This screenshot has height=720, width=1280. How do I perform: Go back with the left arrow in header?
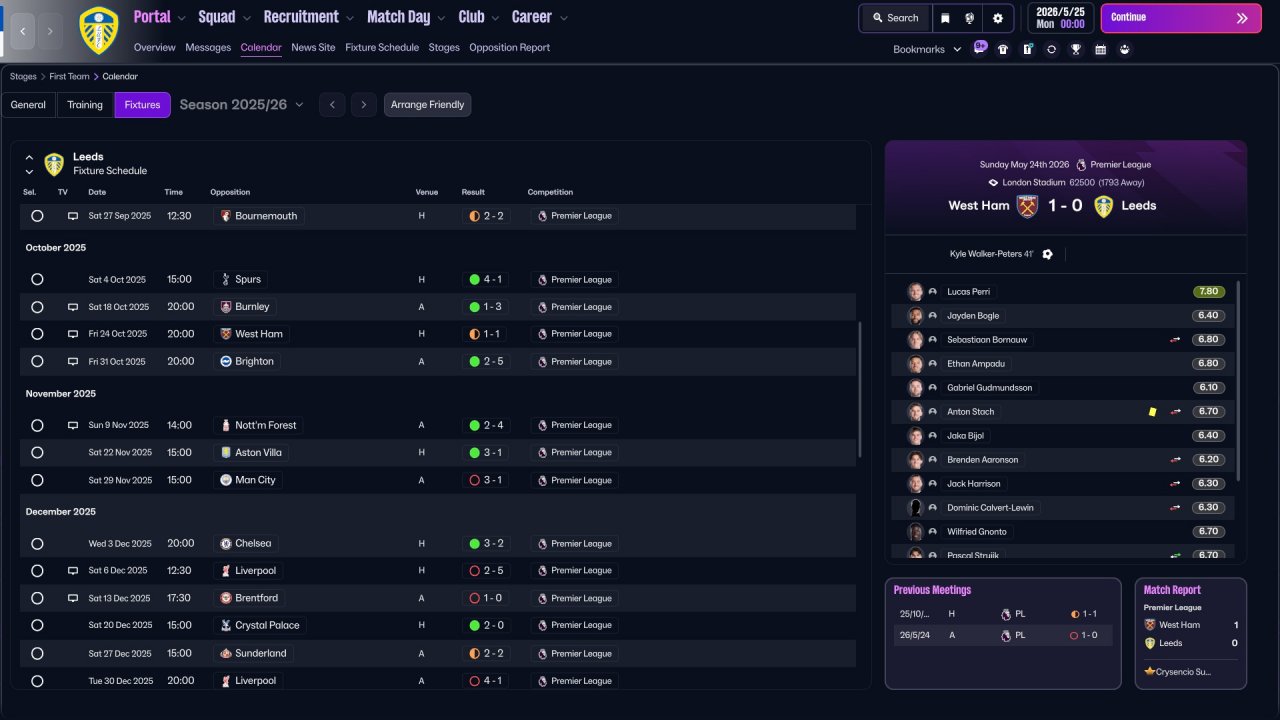[x=23, y=31]
